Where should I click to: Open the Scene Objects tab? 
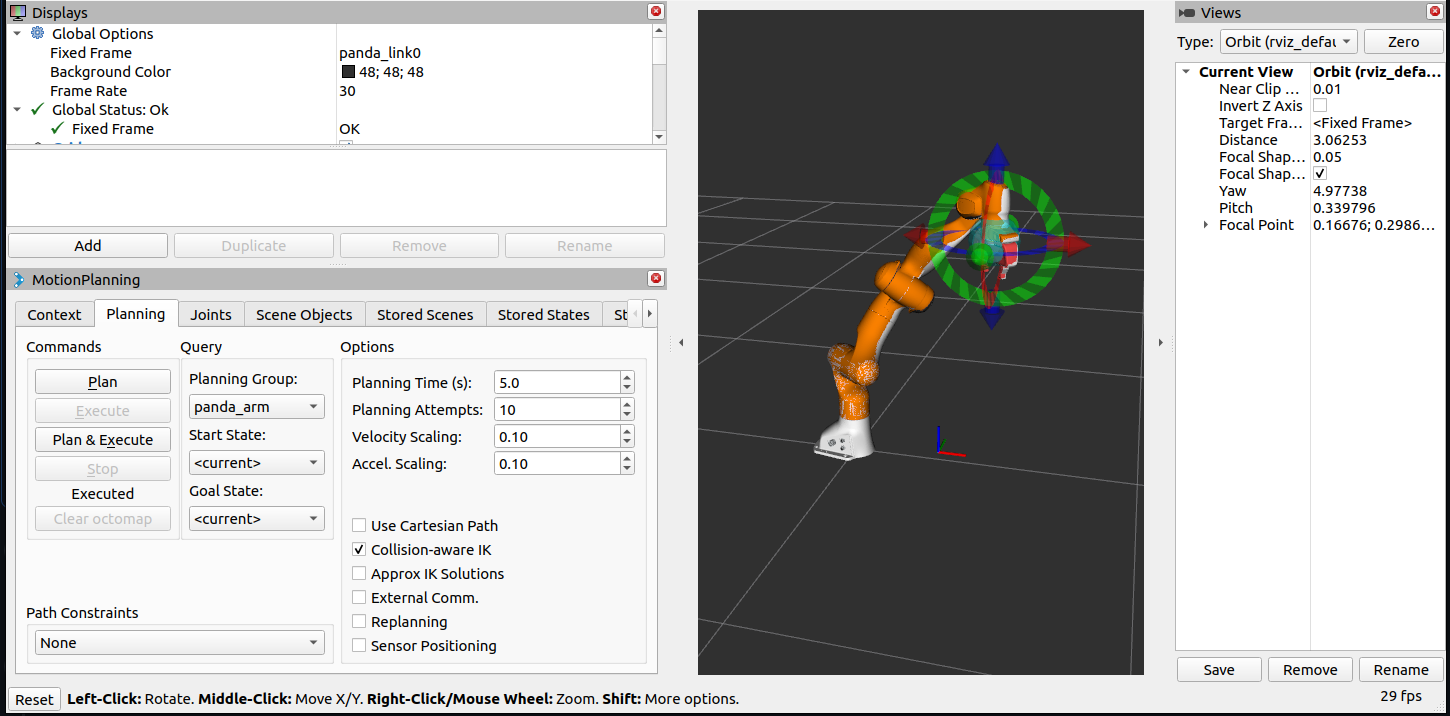[x=304, y=314]
